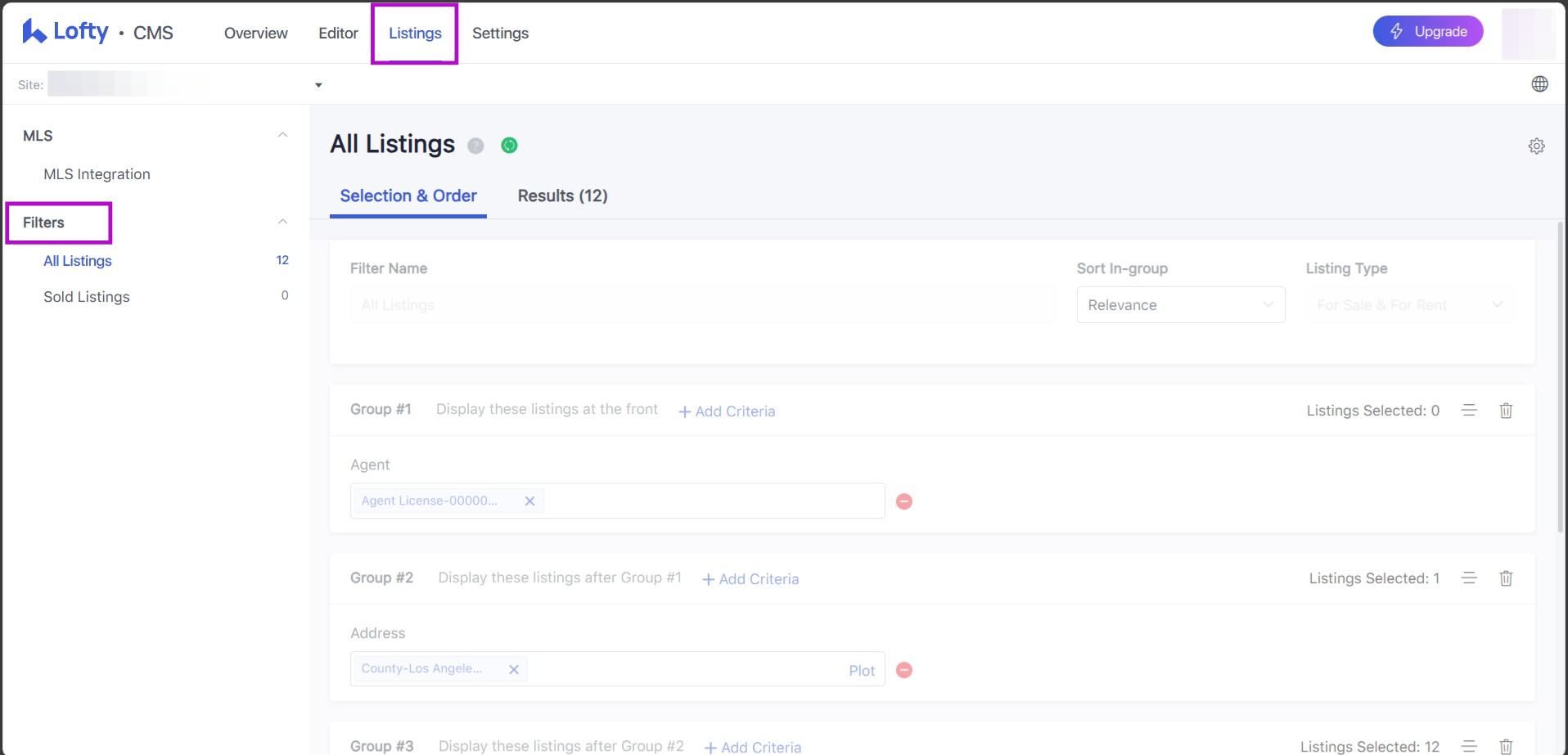Viewport: 1568px width, 755px height.
Task: Select Sold Listings in the sidebar
Action: [x=87, y=297]
